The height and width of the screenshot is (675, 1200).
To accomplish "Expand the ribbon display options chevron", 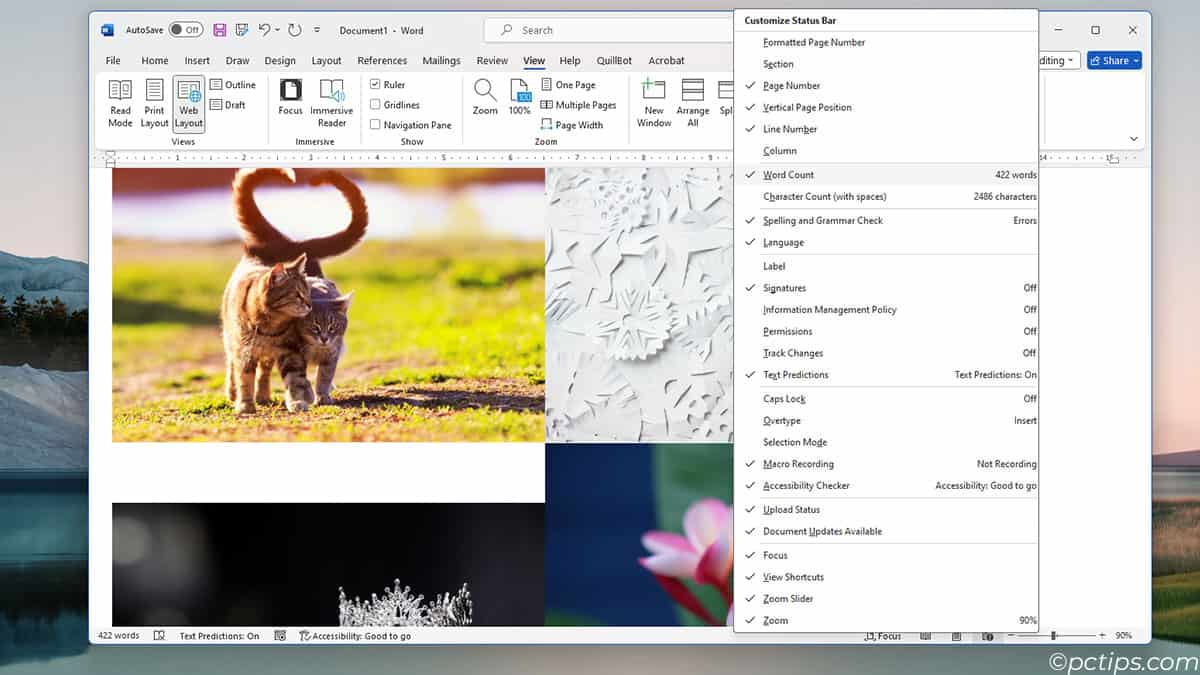I will tap(1133, 138).
